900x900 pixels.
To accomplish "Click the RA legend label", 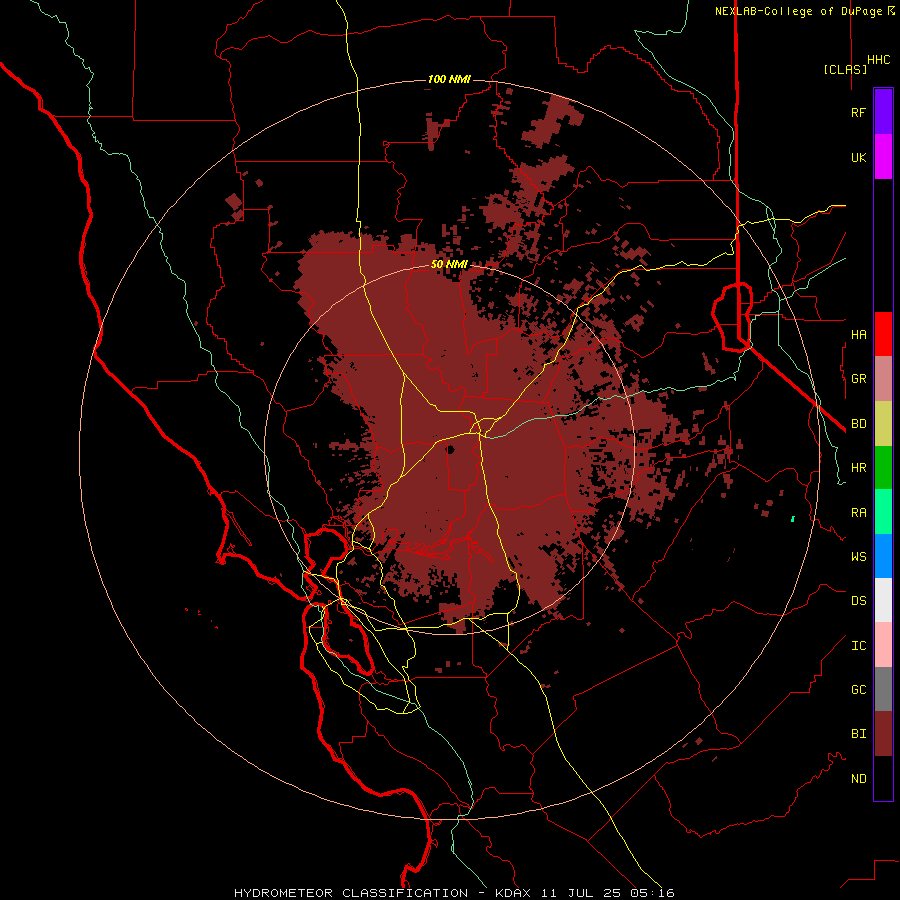I will pyautogui.click(x=858, y=513).
